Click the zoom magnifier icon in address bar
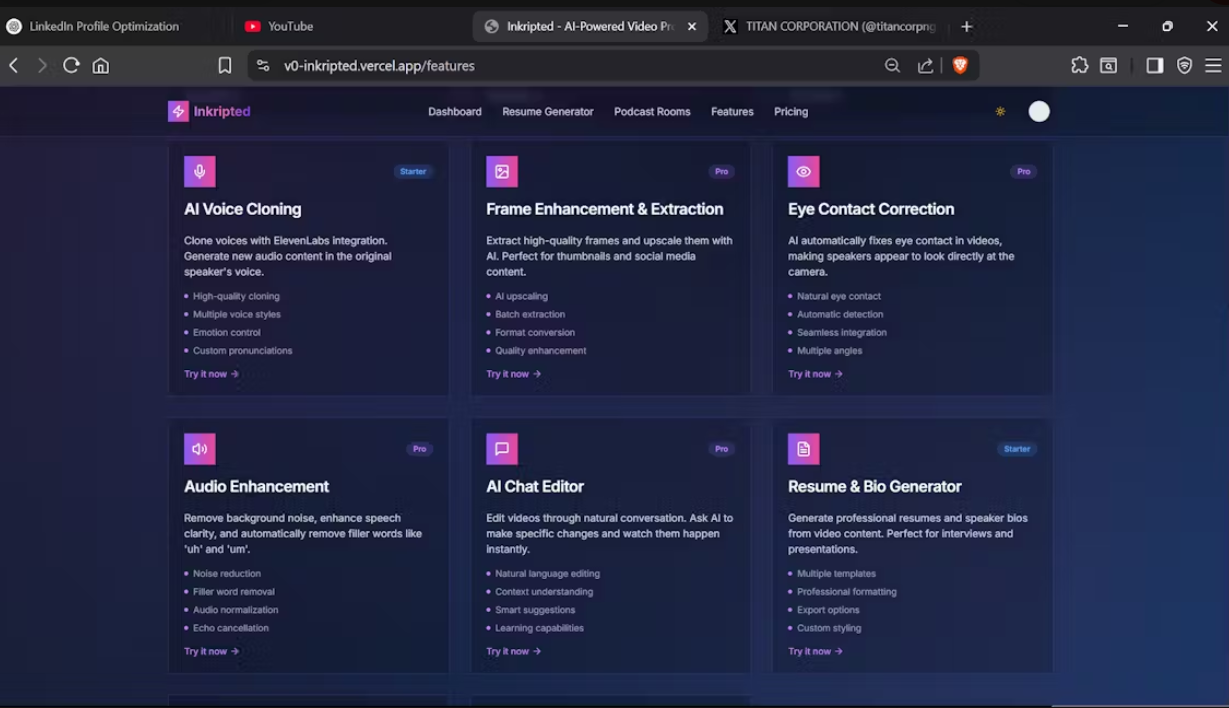The height and width of the screenshot is (708, 1229). (893, 66)
